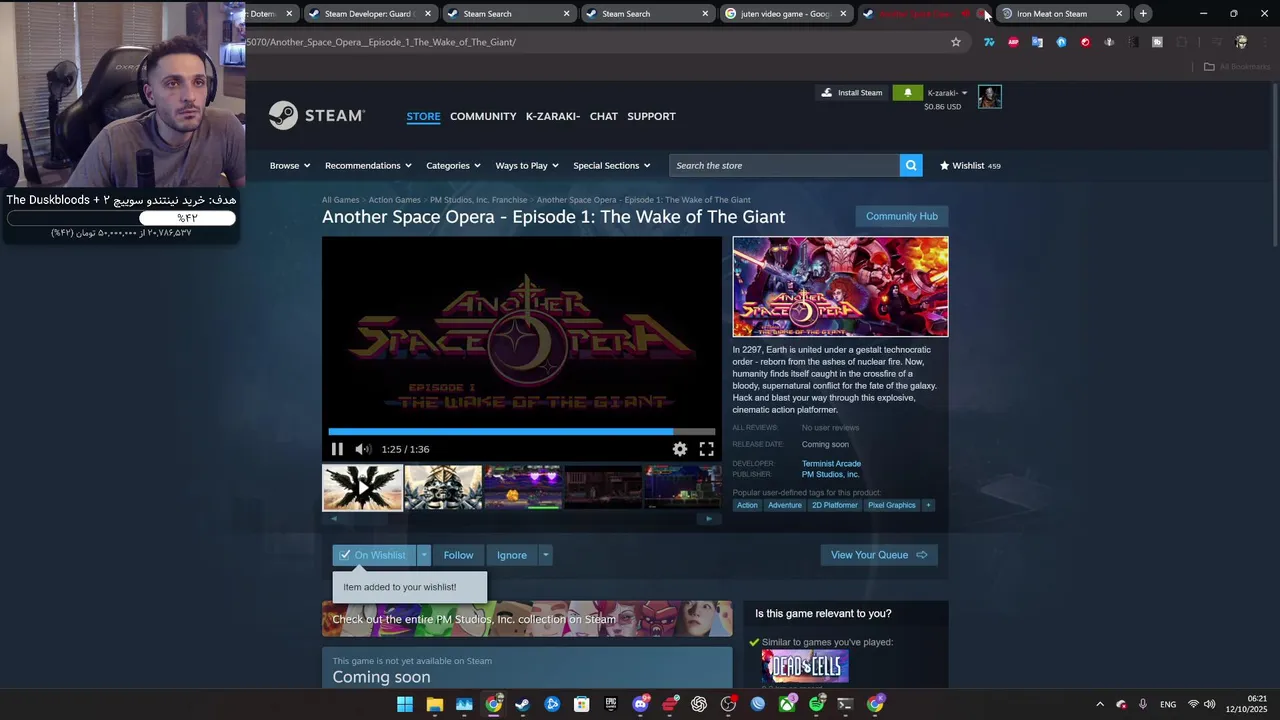This screenshot has height=720, width=1280.
Task: Open the K-zaraki- account dropdown
Action: [x=948, y=93]
